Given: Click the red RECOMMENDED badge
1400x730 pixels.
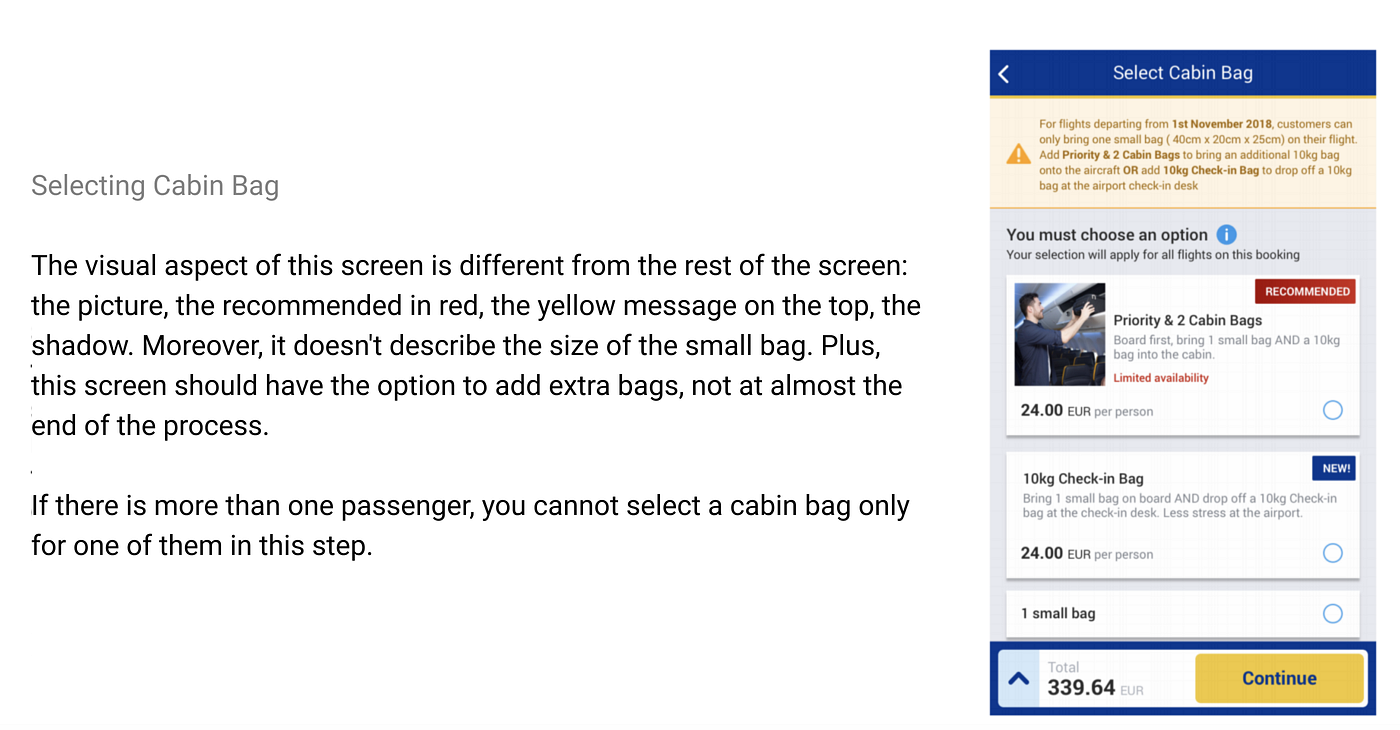Looking at the screenshot, I should (x=1307, y=291).
